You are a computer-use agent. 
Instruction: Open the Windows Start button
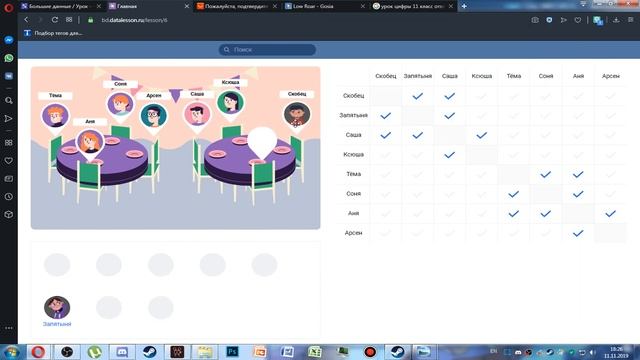[x=11, y=352]
